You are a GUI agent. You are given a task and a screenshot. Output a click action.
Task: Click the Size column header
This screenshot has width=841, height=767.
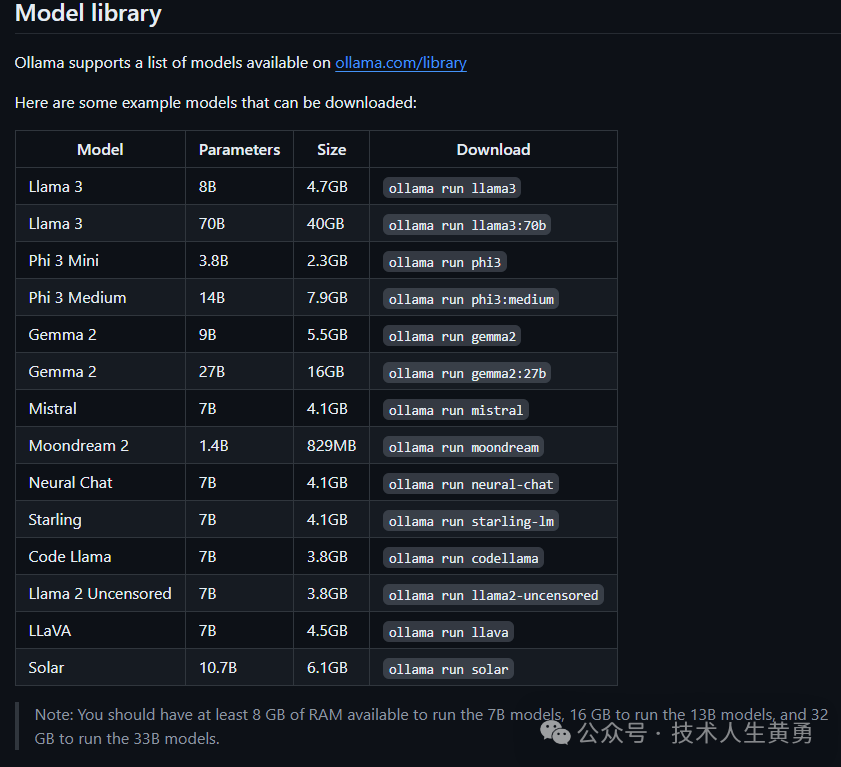[331, 150]
